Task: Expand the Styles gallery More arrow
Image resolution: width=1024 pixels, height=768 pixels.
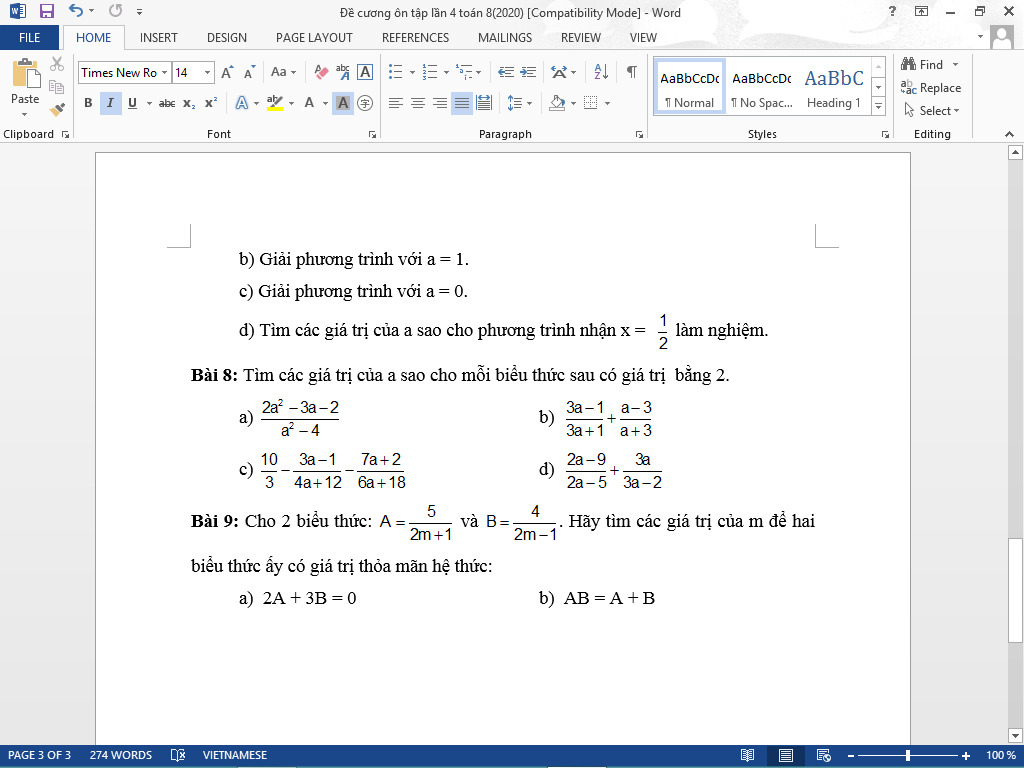Action: pyautogui.click(x=878, y=106)
